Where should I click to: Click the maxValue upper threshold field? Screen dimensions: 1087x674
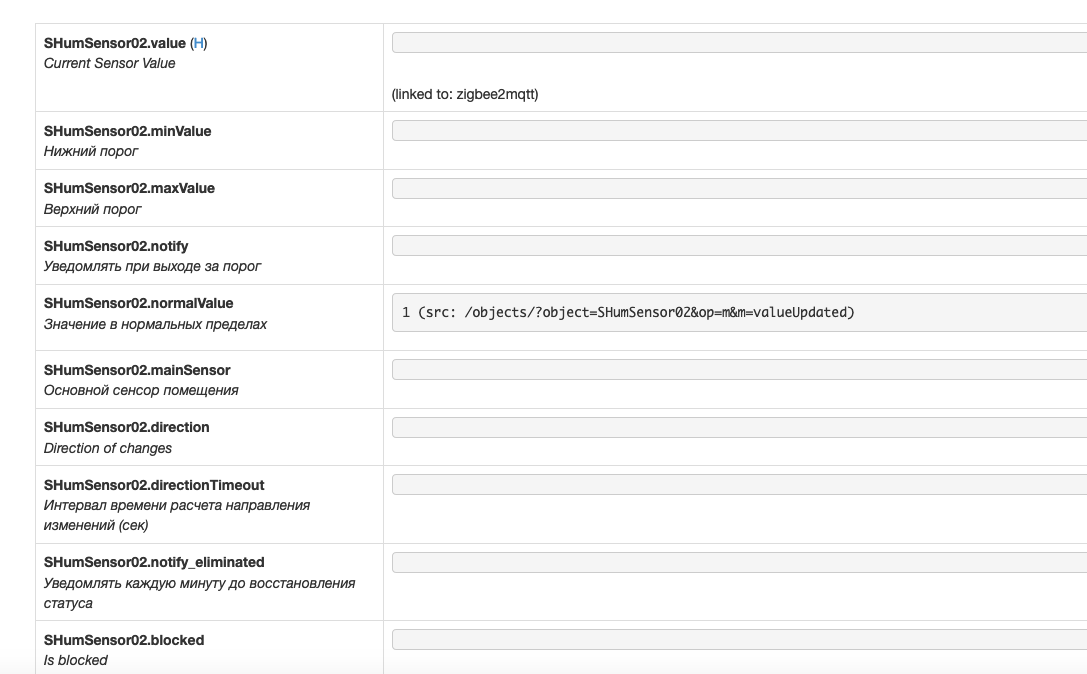pyautogui.click(x=739, y=189)
